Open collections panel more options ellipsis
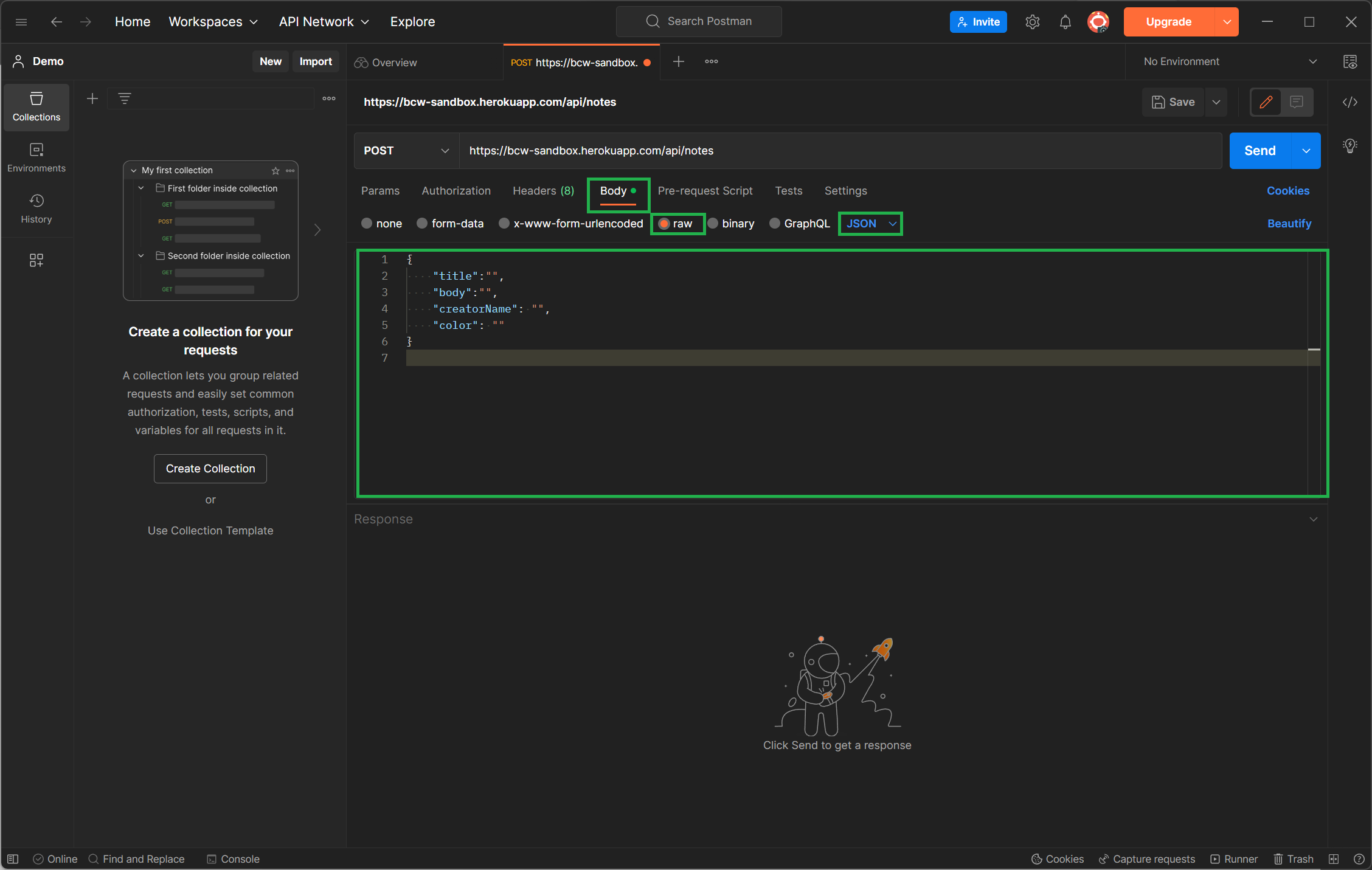 329,98
